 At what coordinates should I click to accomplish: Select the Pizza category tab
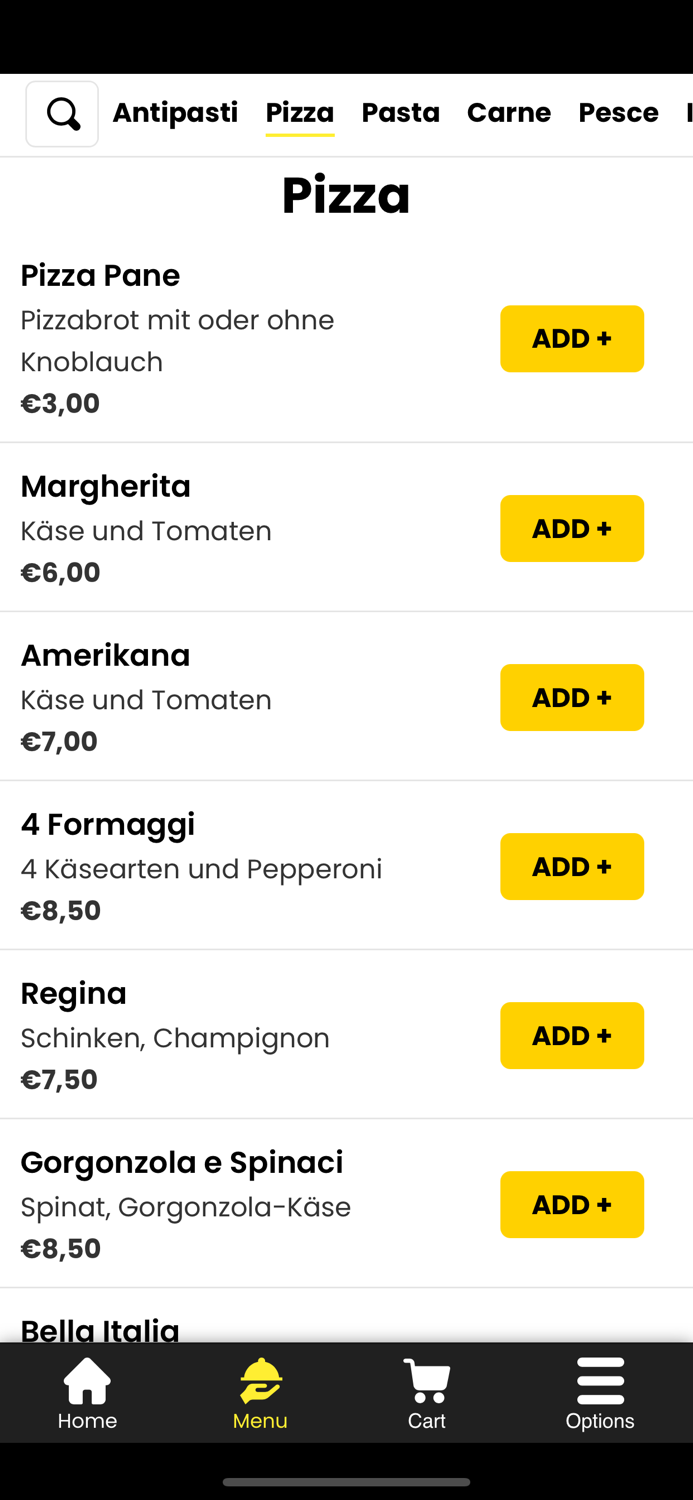click(300, 113)
